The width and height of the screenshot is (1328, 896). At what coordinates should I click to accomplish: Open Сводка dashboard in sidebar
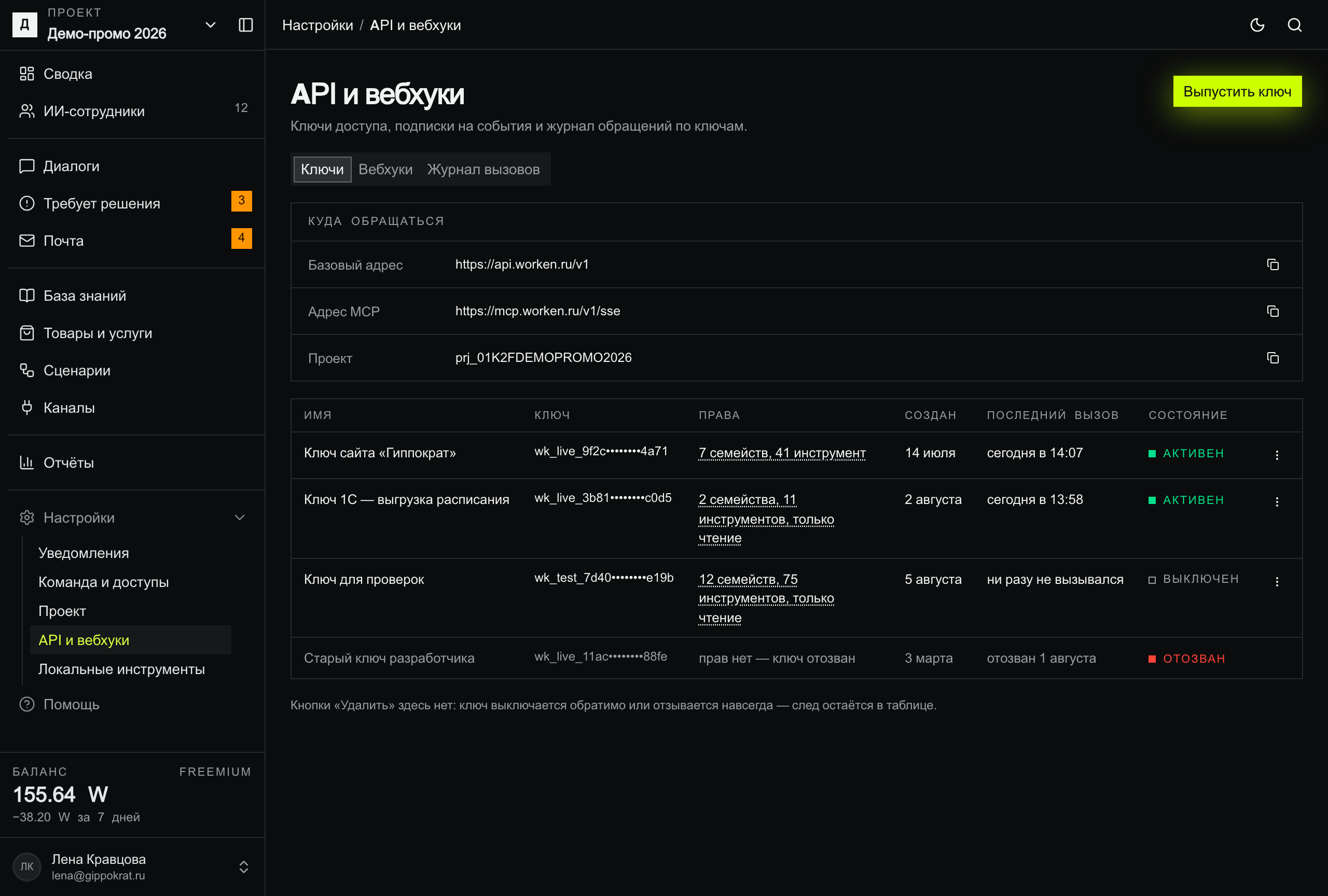[133, 74]
